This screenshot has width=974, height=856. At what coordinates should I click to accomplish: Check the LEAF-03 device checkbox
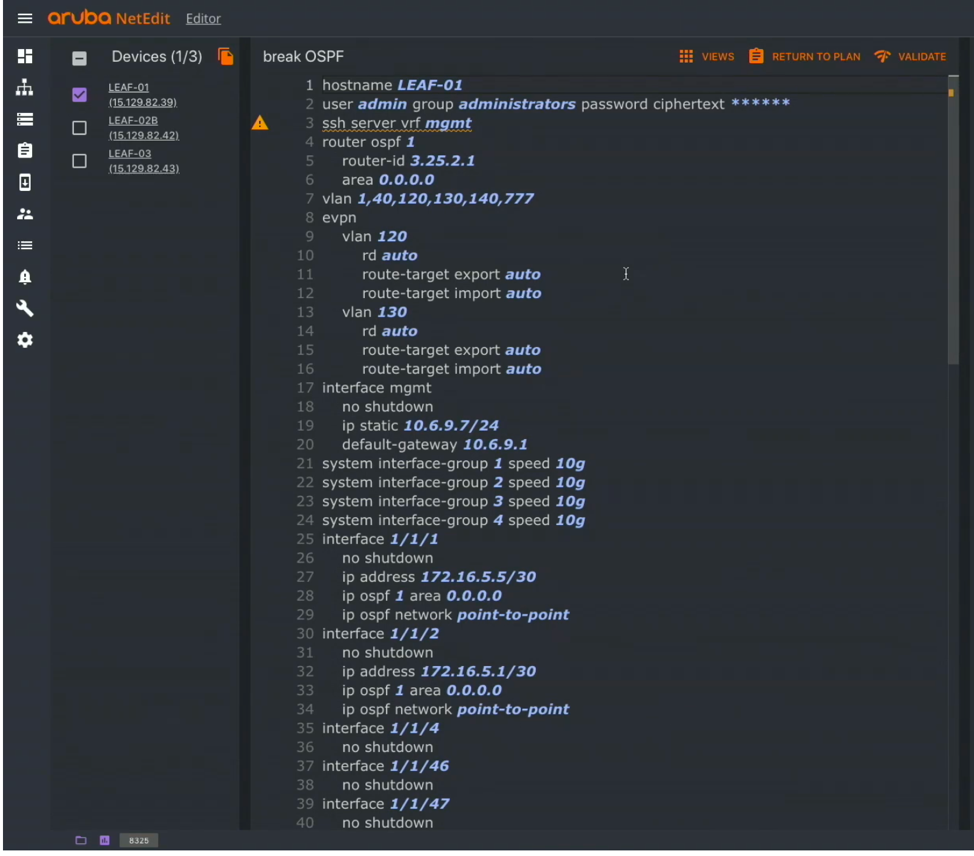pos(80,161)
